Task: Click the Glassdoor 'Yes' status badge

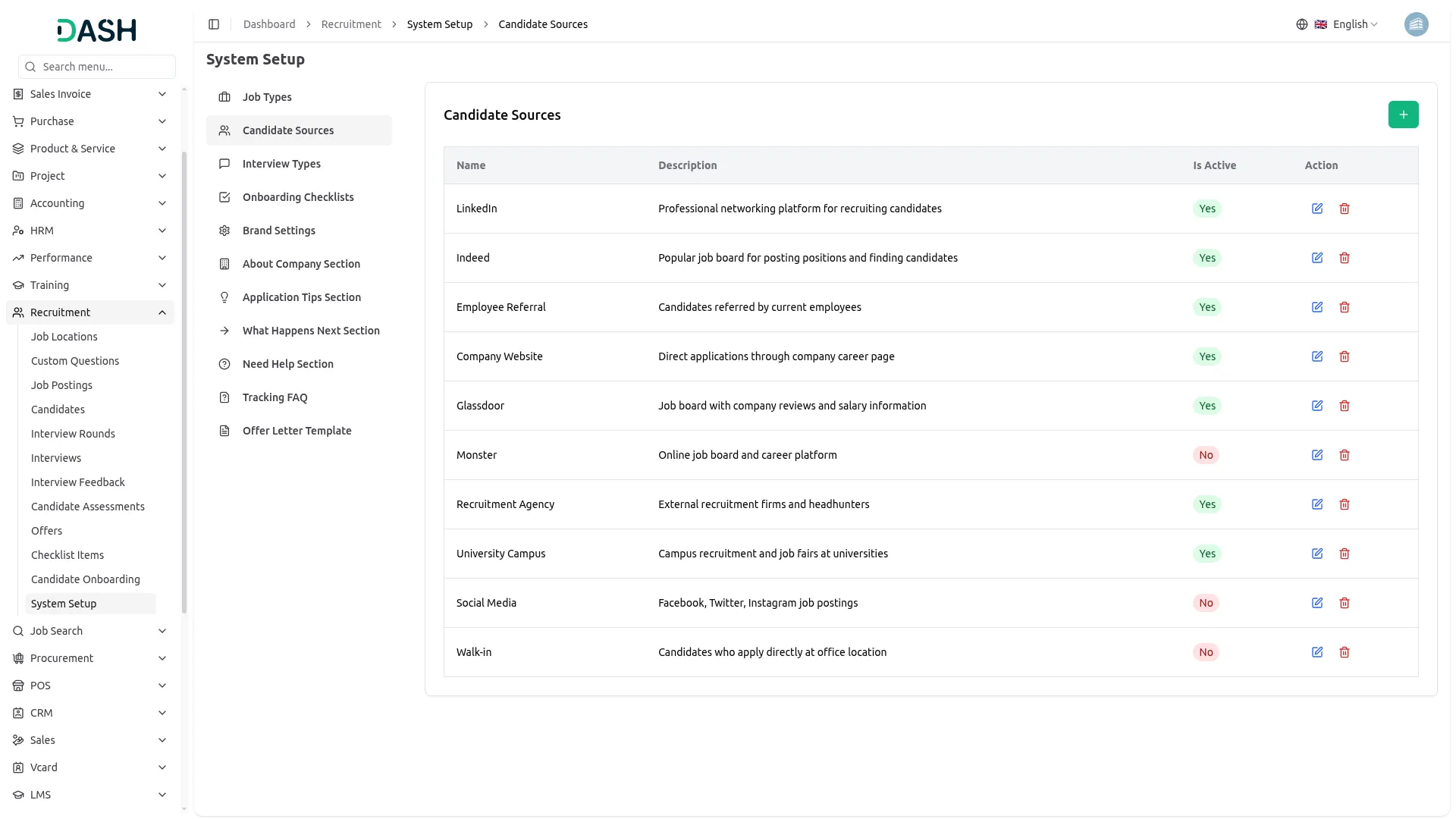Action: [x=1207, y=406]
